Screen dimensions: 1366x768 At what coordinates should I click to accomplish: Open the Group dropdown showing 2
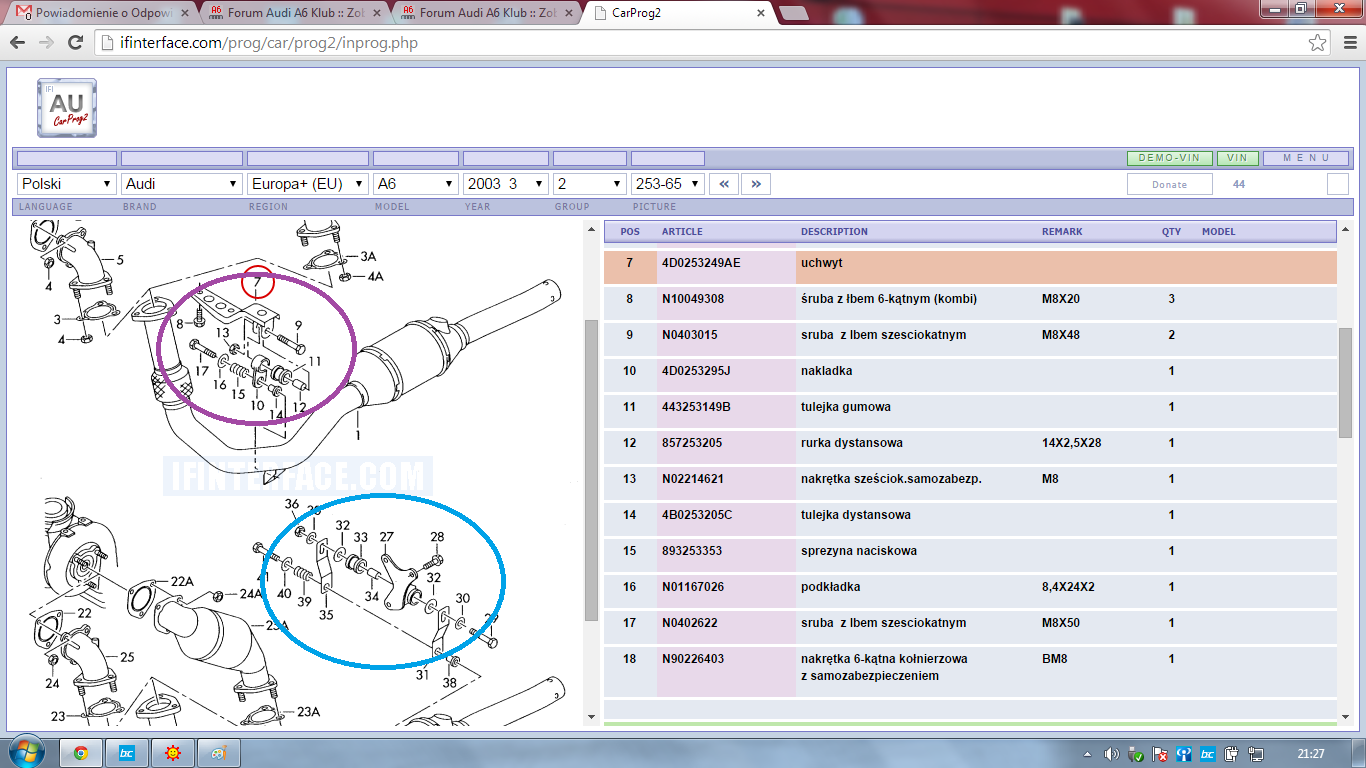590,184
